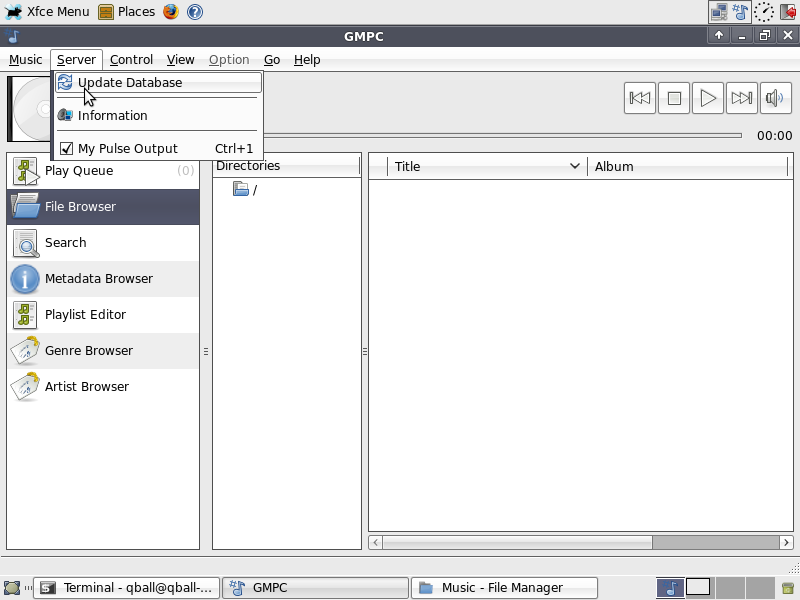Open the View menu

click(x=180, y=60)
